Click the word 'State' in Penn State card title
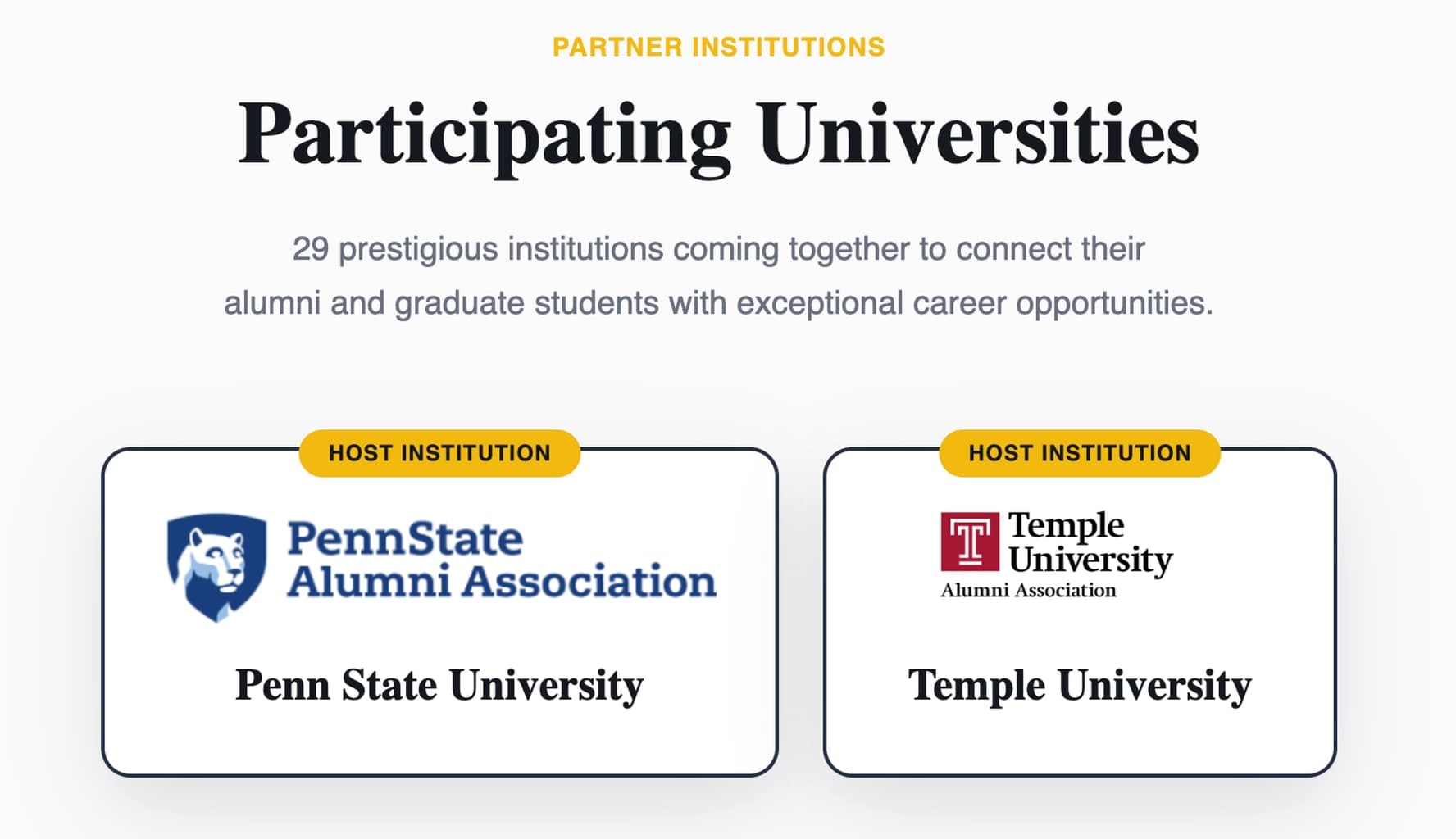 tap(389, 685)
